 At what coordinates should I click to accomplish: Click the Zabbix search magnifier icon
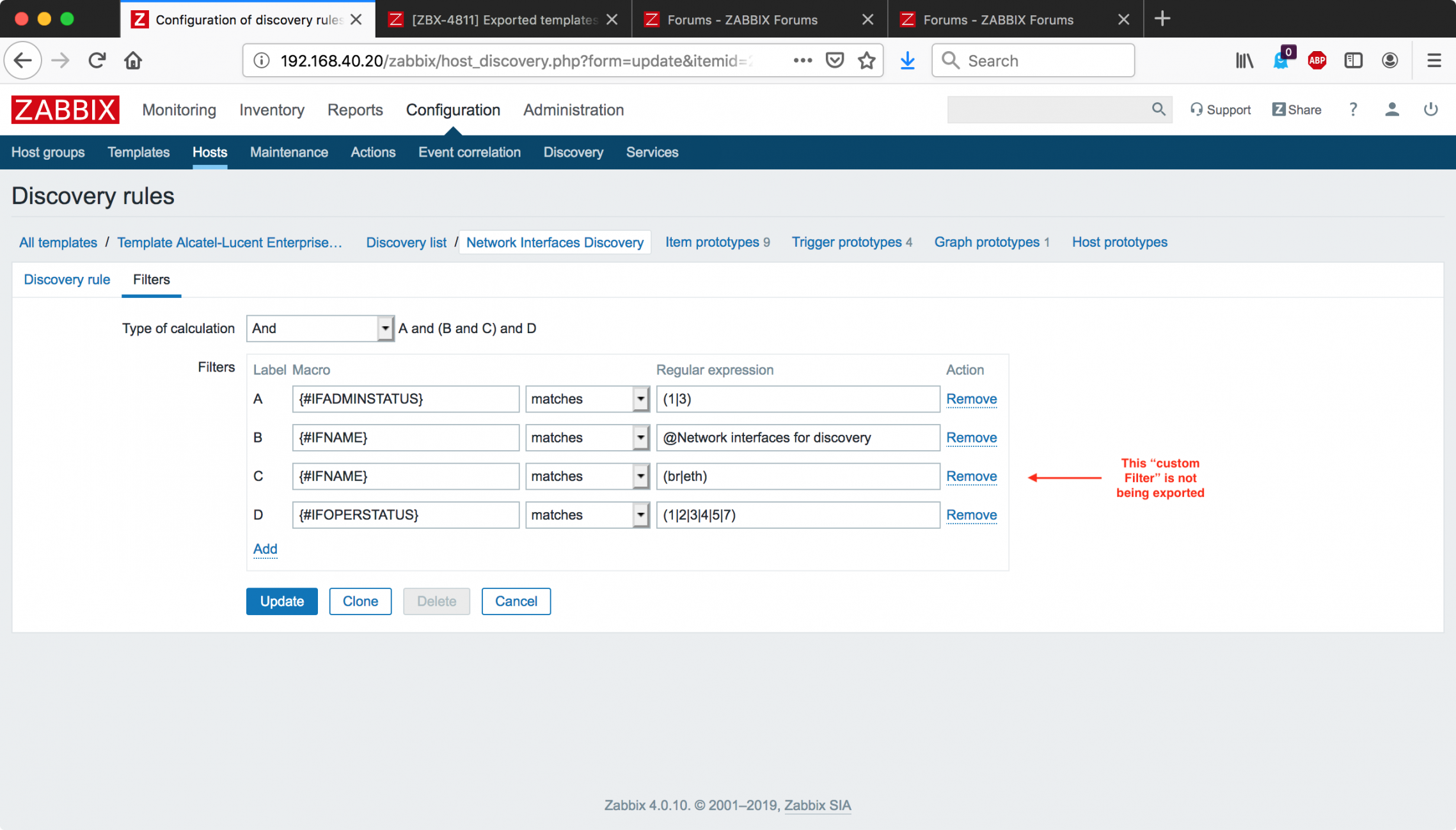point(1158,109)
